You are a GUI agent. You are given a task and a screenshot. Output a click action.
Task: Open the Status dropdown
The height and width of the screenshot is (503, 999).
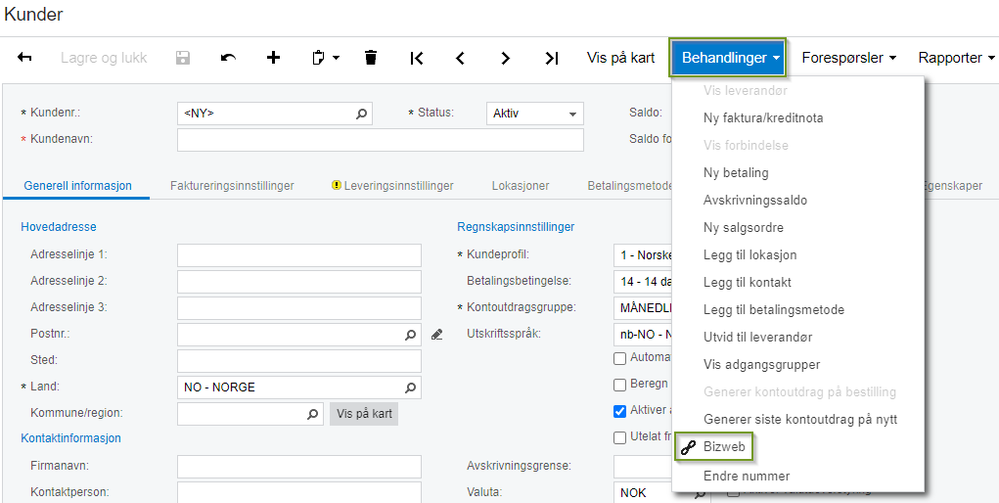coord(535,113)
